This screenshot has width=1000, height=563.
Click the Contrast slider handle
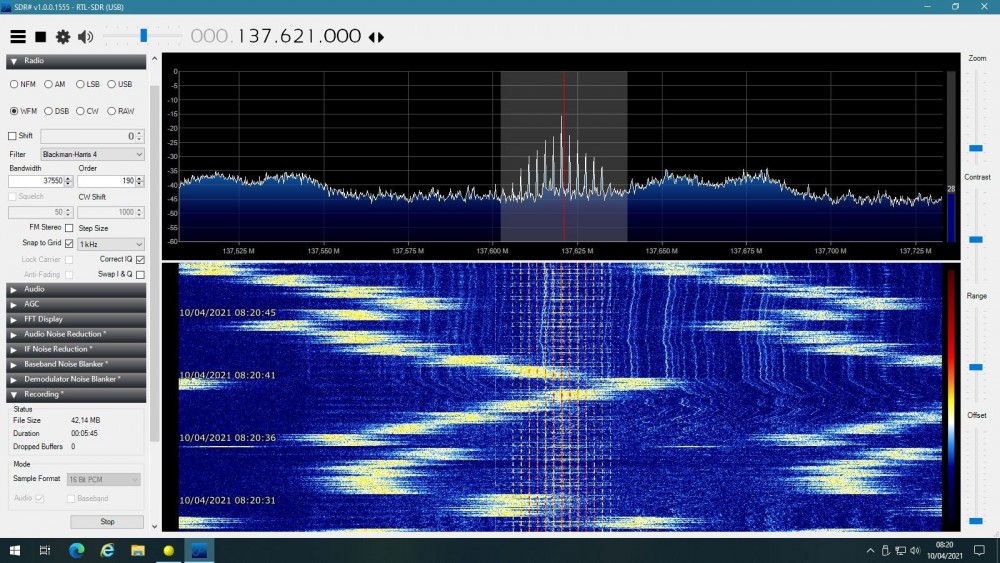tap(976, 239)
